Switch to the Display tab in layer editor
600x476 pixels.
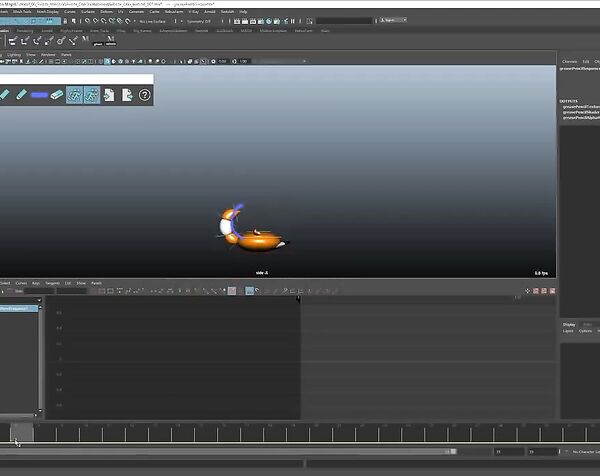tap(569, 324)
